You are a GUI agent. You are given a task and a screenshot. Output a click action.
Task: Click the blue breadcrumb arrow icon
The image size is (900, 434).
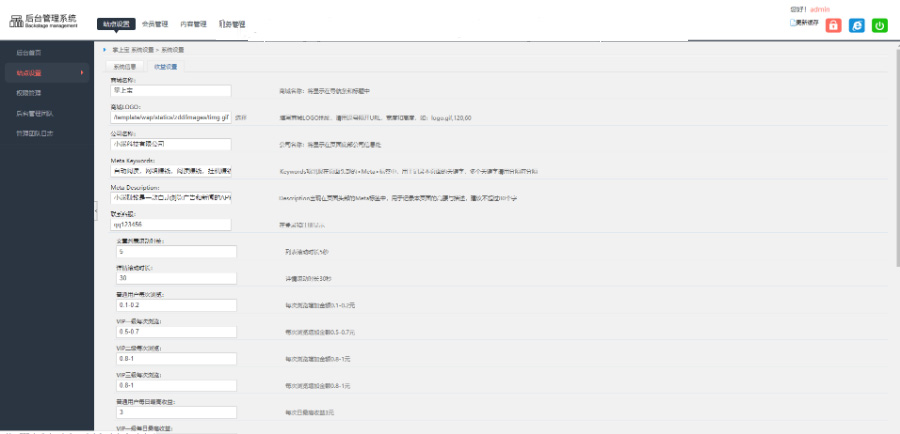pos(104,49)
